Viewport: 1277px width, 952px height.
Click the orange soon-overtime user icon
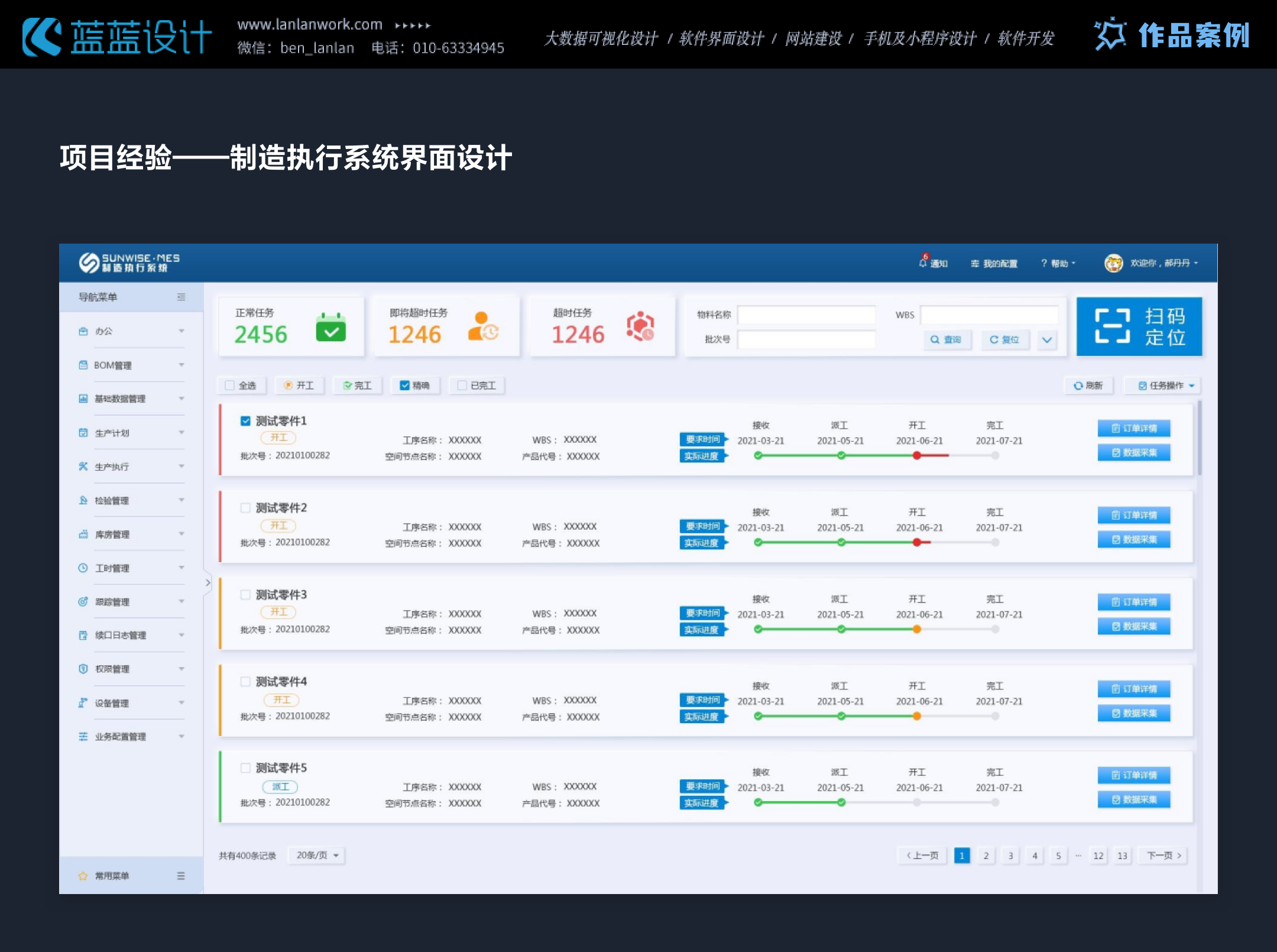tap(483, 326)
